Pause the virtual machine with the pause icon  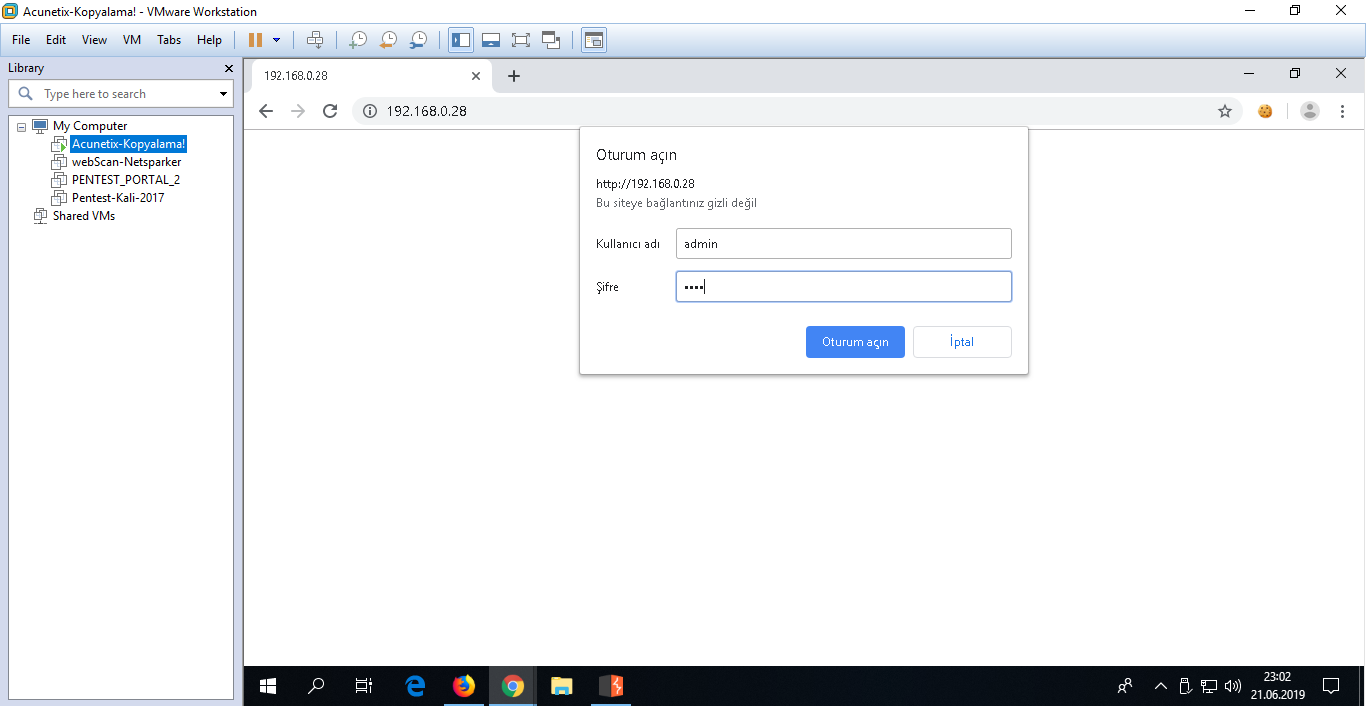click(x=255, y=40)
